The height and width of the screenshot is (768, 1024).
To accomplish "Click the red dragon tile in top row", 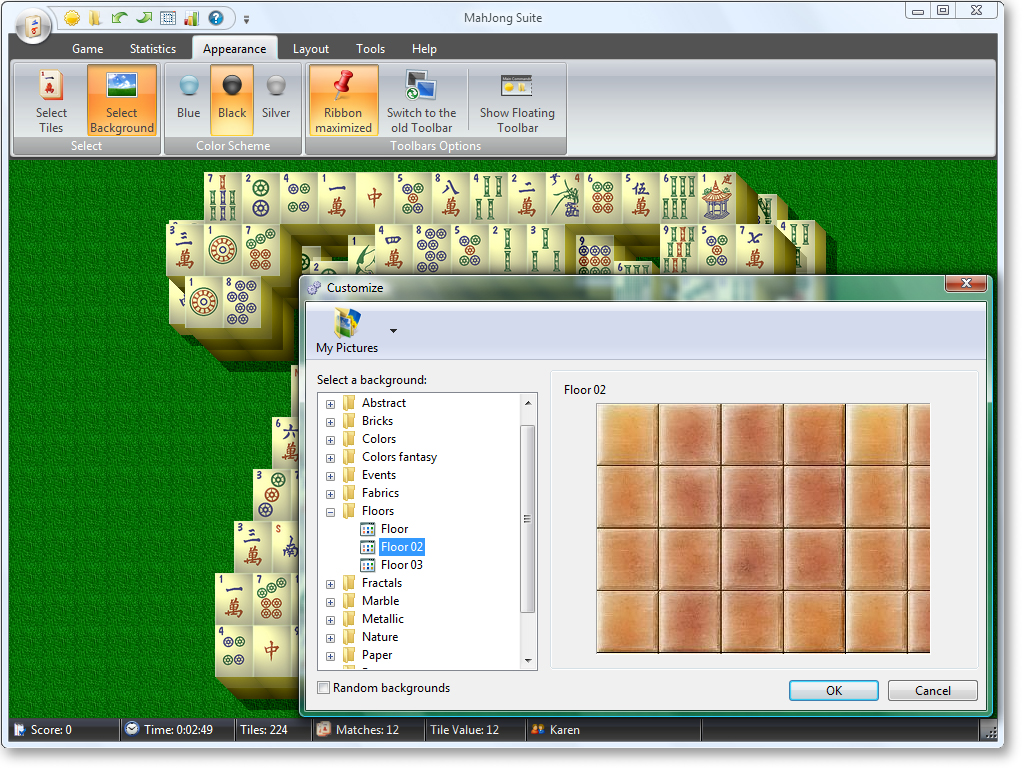I will (374, 198).
